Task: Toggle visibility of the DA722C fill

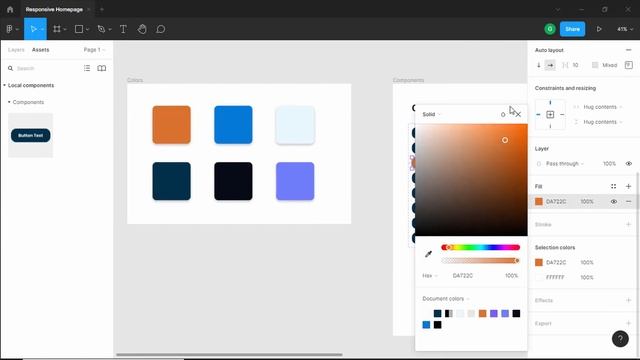Action: click(x=613, y=201)
